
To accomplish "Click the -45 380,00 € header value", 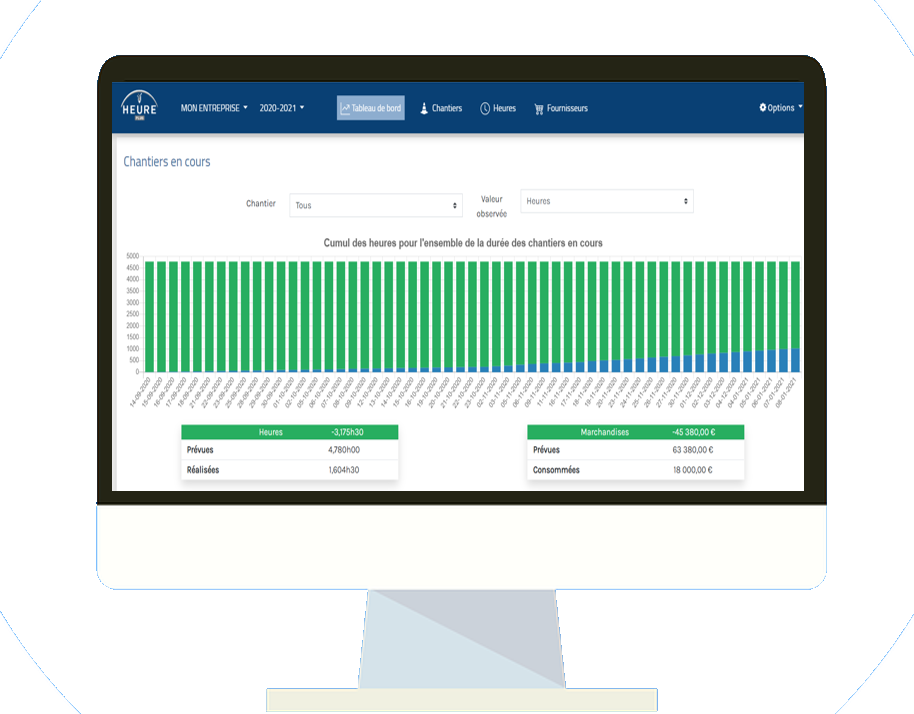I will (694, 432).
